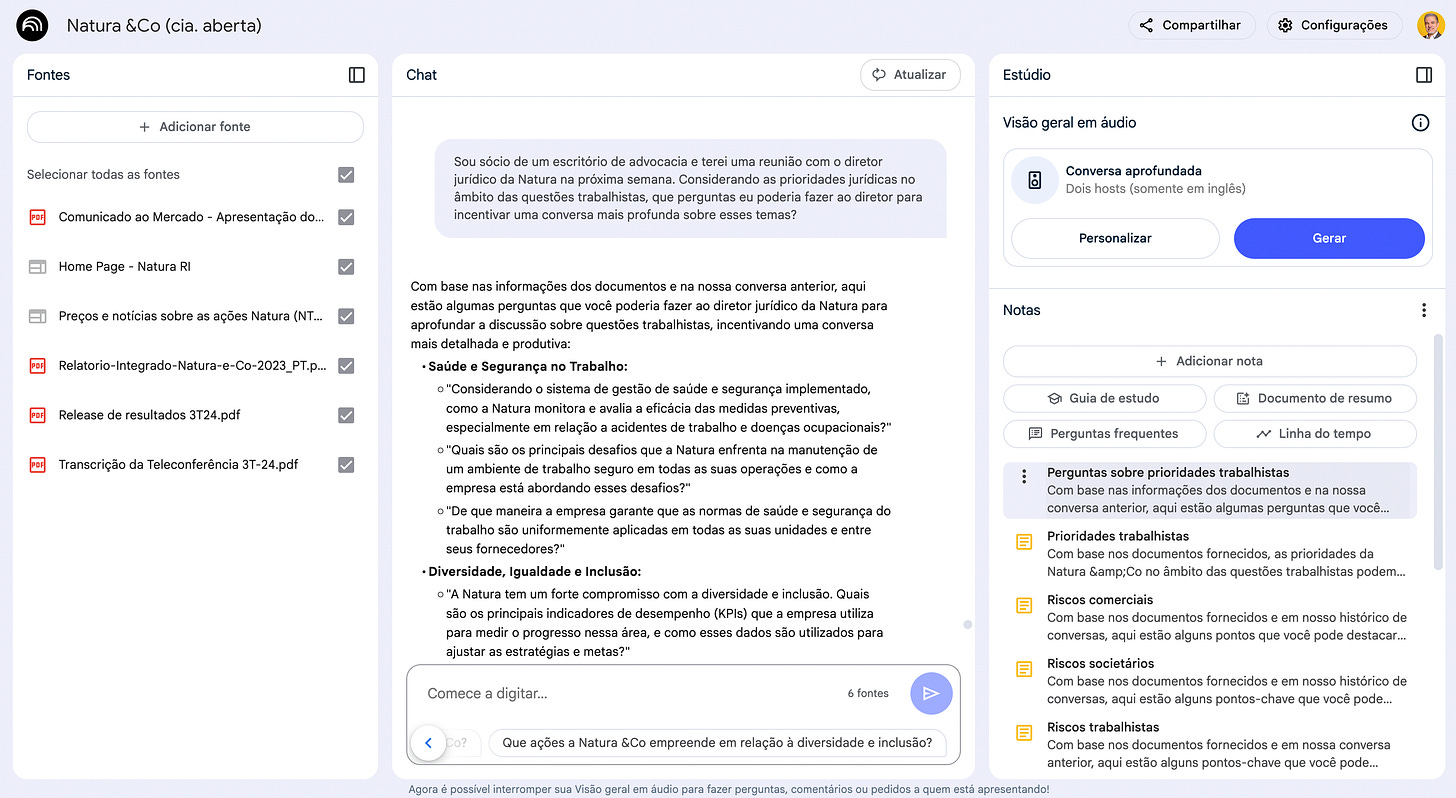Screen dimensions: 1456x798
Task: Uncheck Comunicado ao Mercado source checkbox
Action: pyautogui.click(x=346, y=217)
